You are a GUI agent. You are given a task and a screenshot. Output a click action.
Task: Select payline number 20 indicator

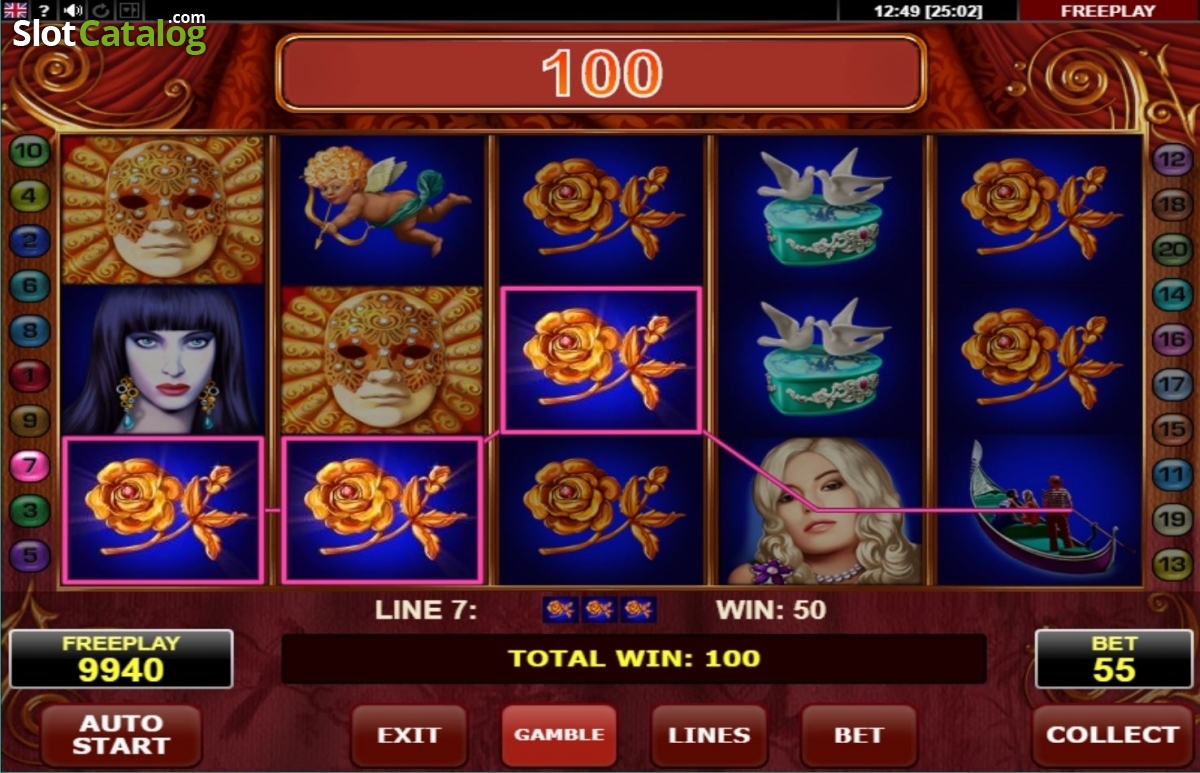click(x=1171, y=249)
